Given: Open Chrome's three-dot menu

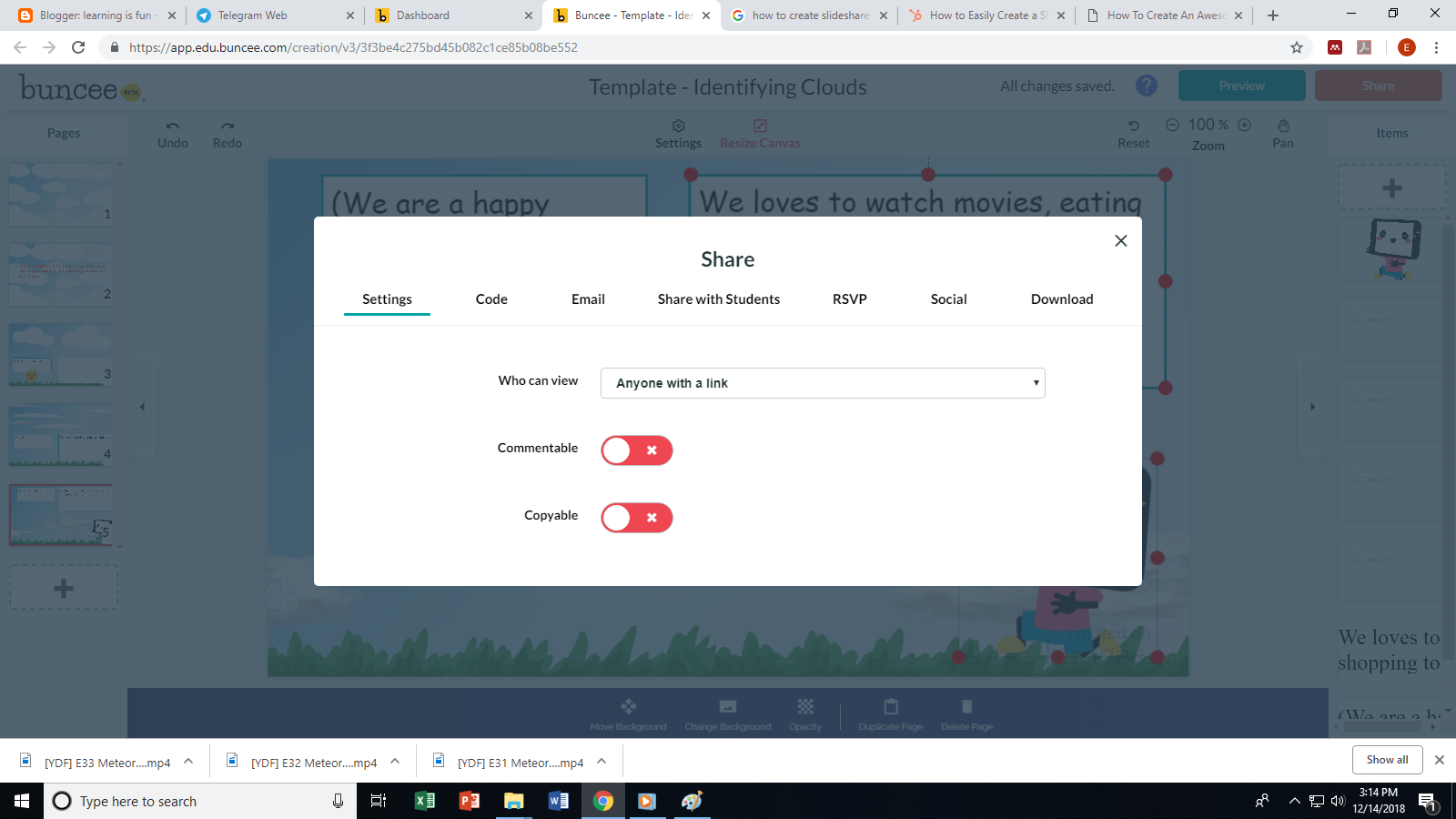Looking at the screenshot, I should (1437, 47).
